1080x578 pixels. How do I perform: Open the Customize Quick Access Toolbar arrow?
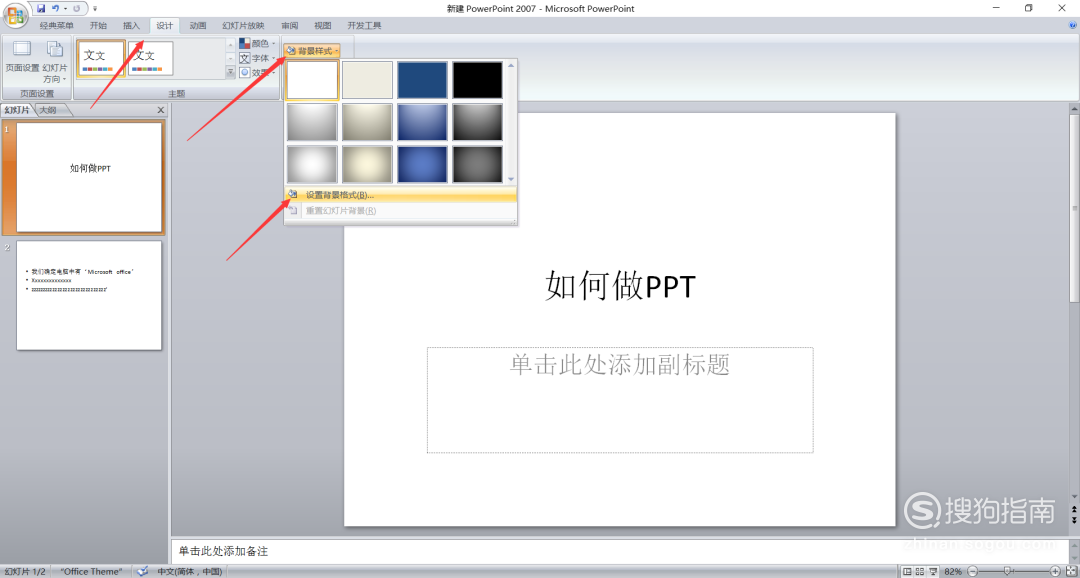click(95, 9)
